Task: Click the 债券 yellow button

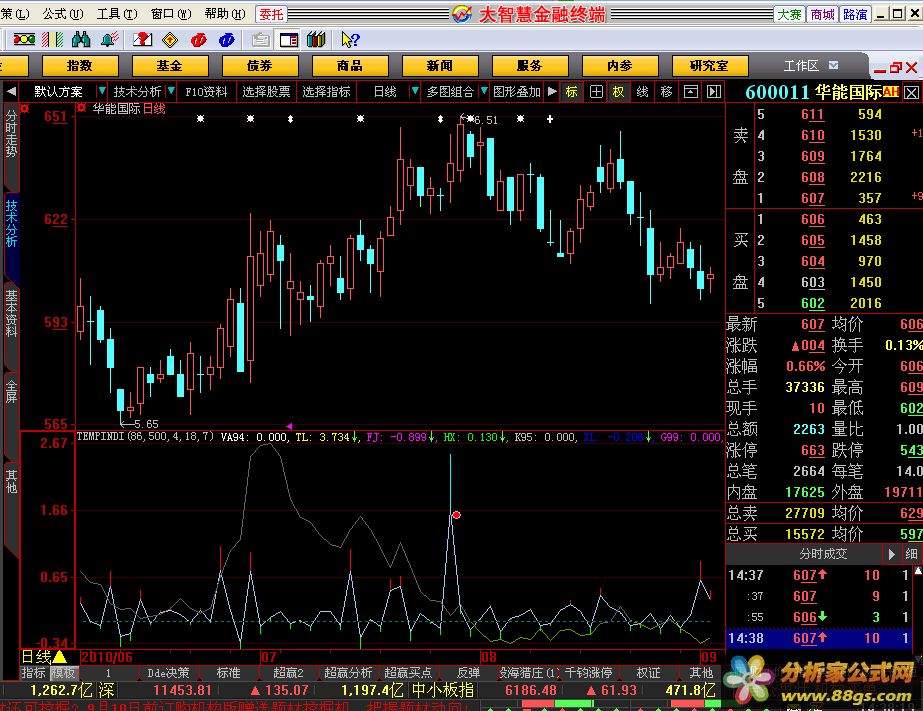Action: pyautogui.click(x=260, y=66)
